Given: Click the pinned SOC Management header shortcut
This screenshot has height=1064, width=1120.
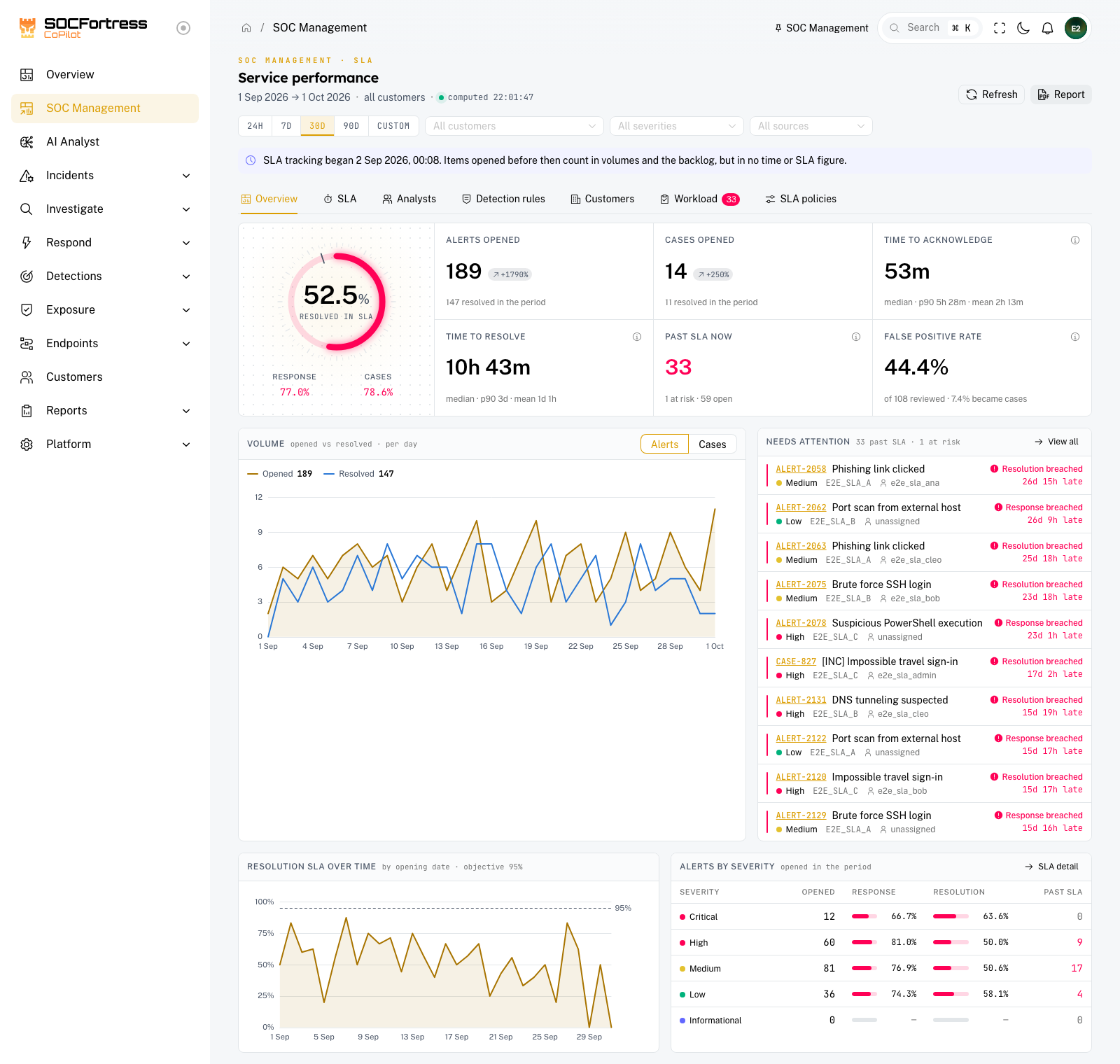Looking at the screenshot, I should tap(821, 28).
